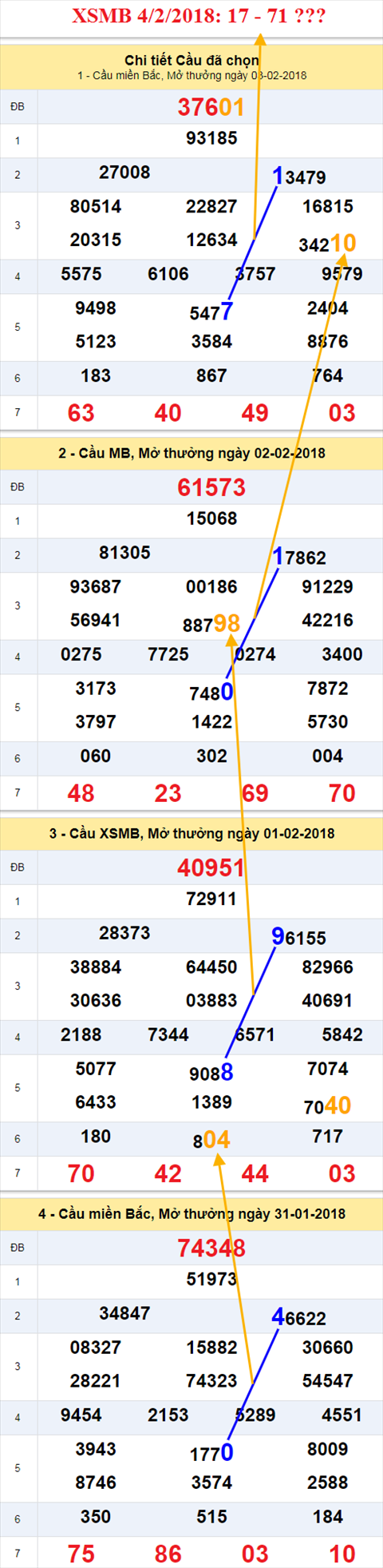Select the number 16815
Screen dimensions: 383x1568
(327, 207)
